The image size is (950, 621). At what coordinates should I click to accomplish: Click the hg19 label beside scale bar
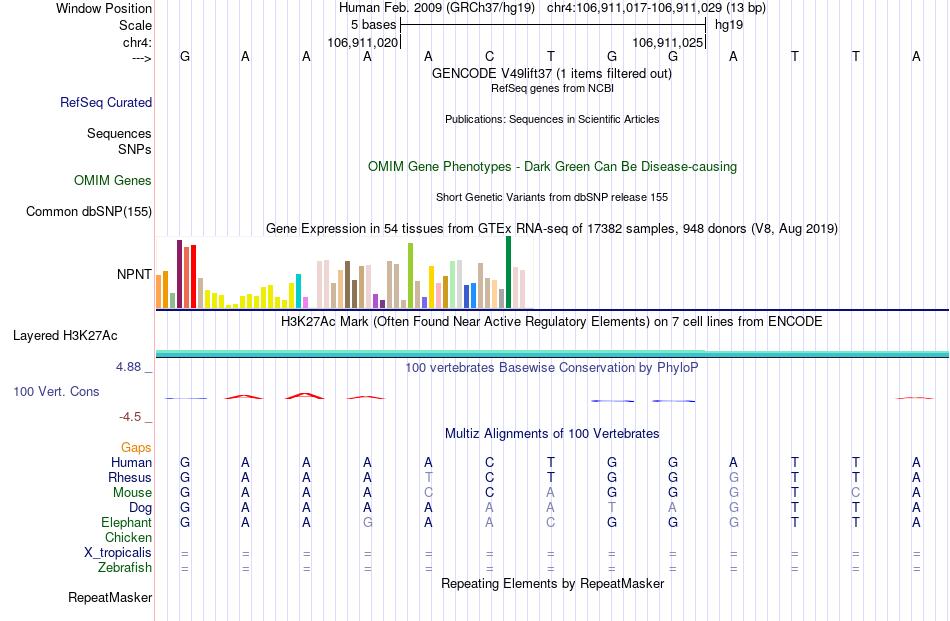pyautogui.click(x=729, y=25)
